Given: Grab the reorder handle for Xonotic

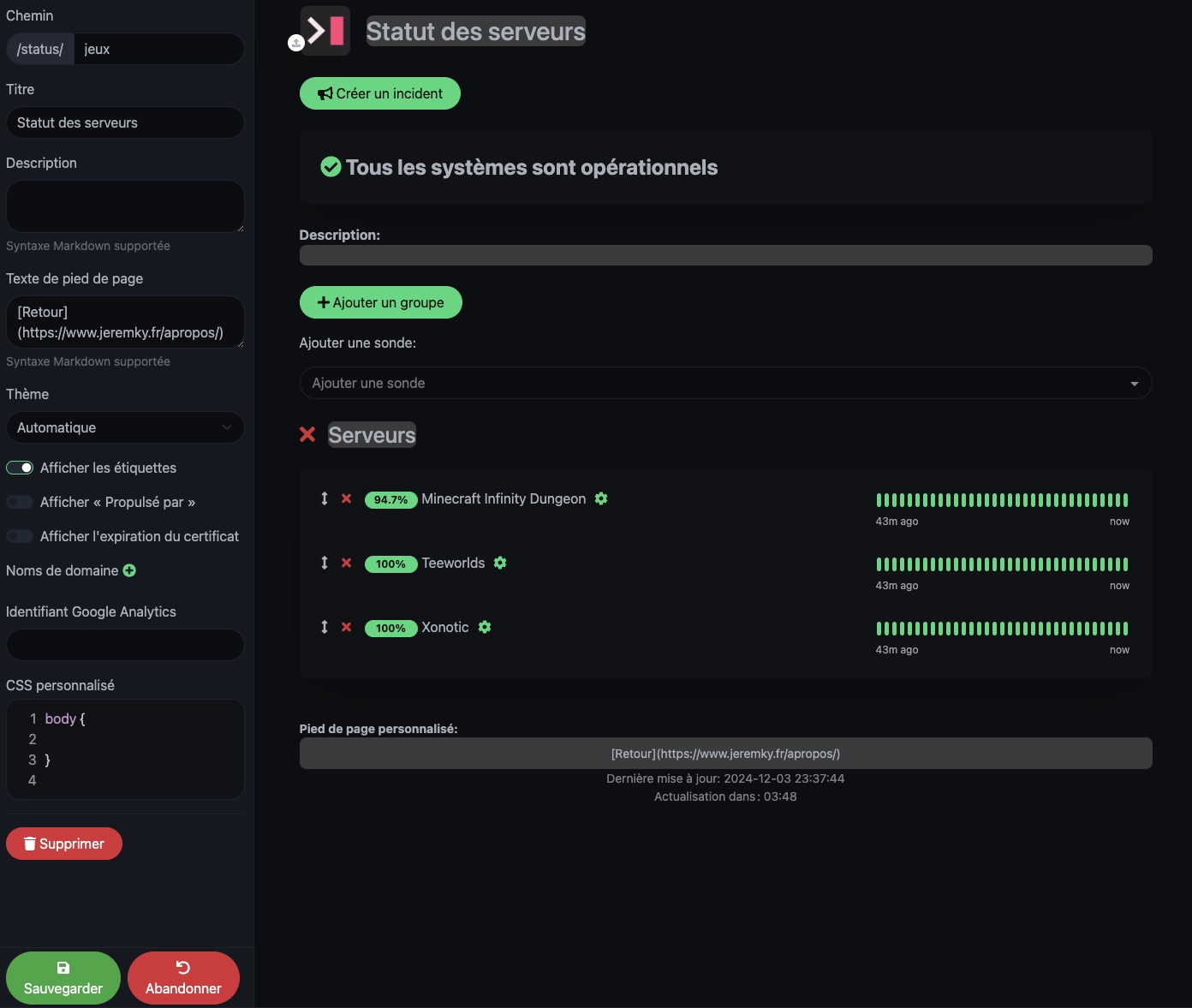Looking at the screenshot, I should tap(325, 627).
